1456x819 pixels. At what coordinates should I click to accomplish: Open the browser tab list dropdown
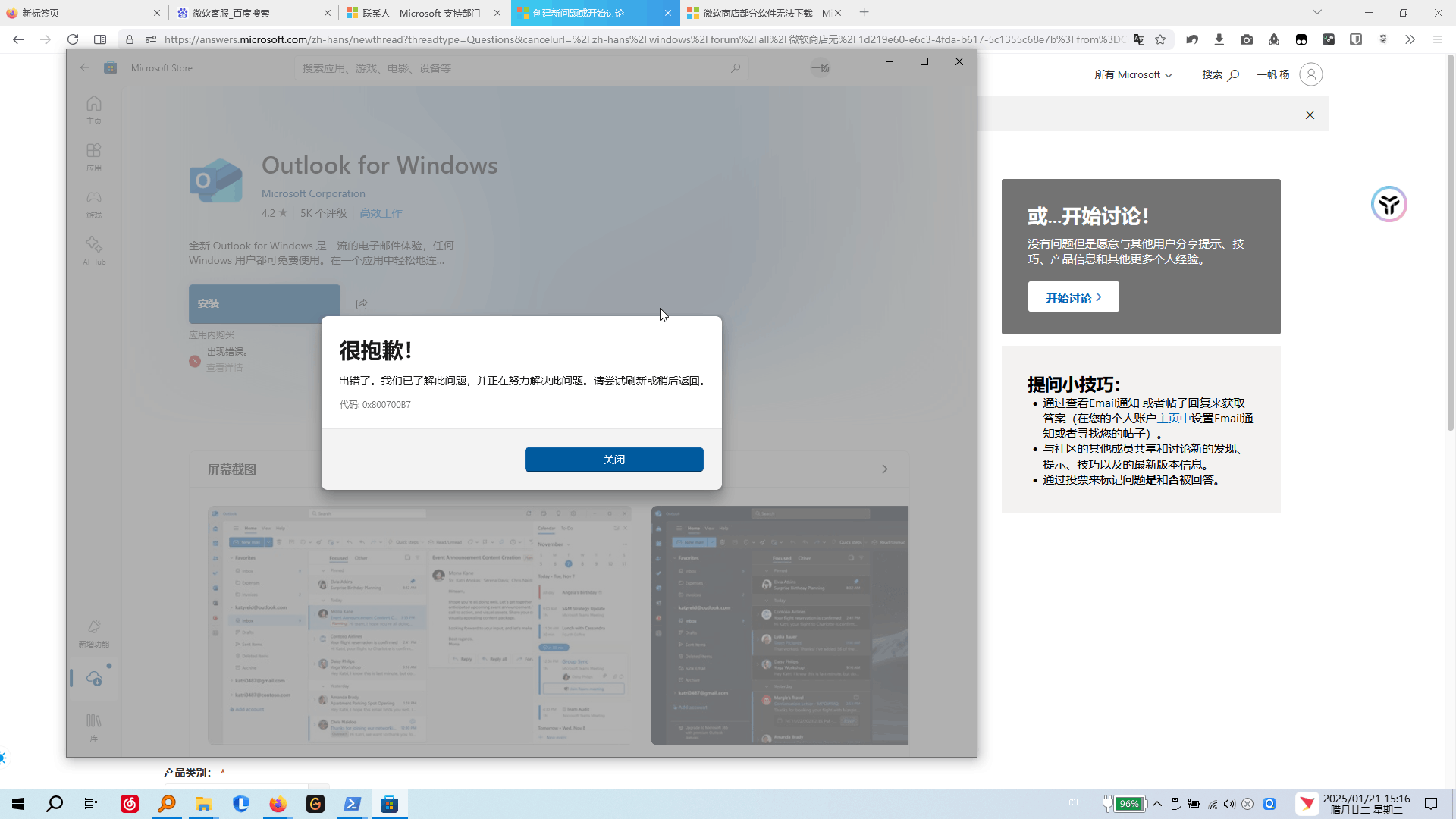click(x=1316, y=12)
